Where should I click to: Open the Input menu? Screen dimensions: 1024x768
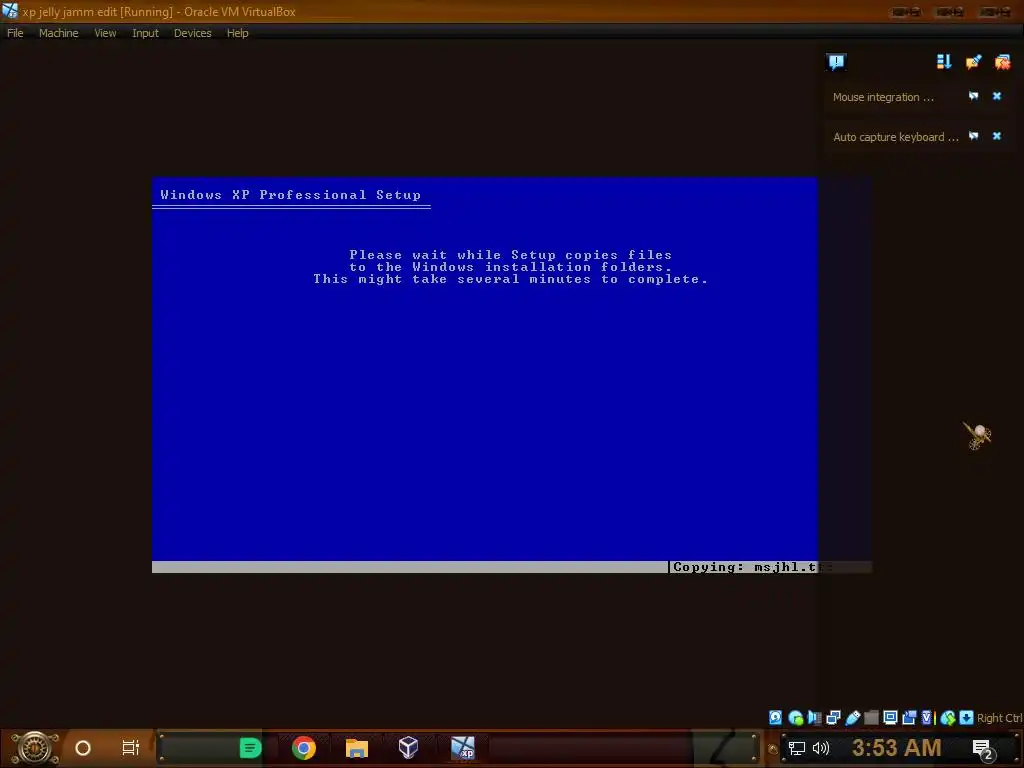145,33
